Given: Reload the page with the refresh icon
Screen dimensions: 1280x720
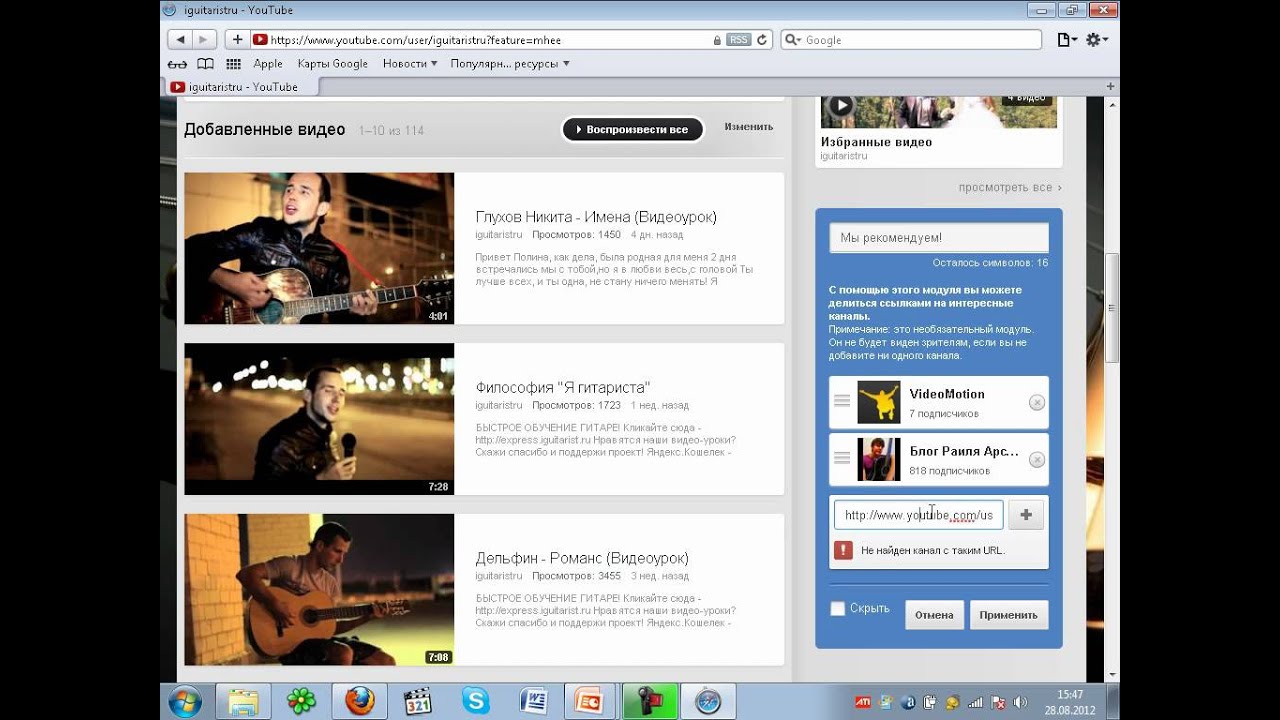Looking at the screenshot, I should (762, 40).
